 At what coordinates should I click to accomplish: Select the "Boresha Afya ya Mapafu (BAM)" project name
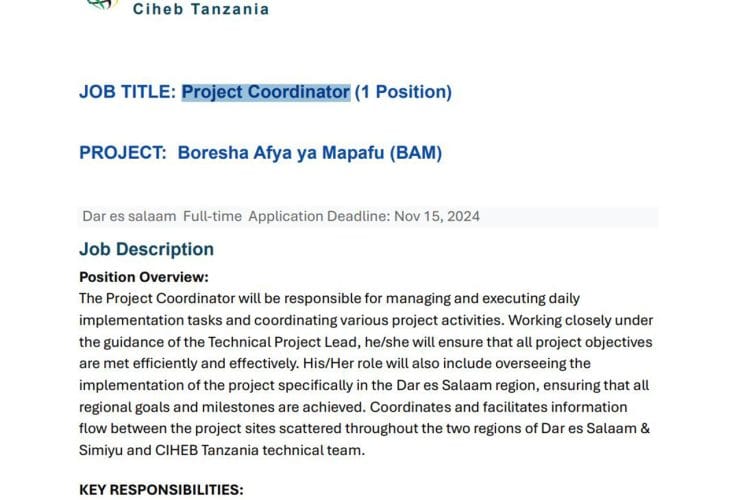[x=309, y=153]
